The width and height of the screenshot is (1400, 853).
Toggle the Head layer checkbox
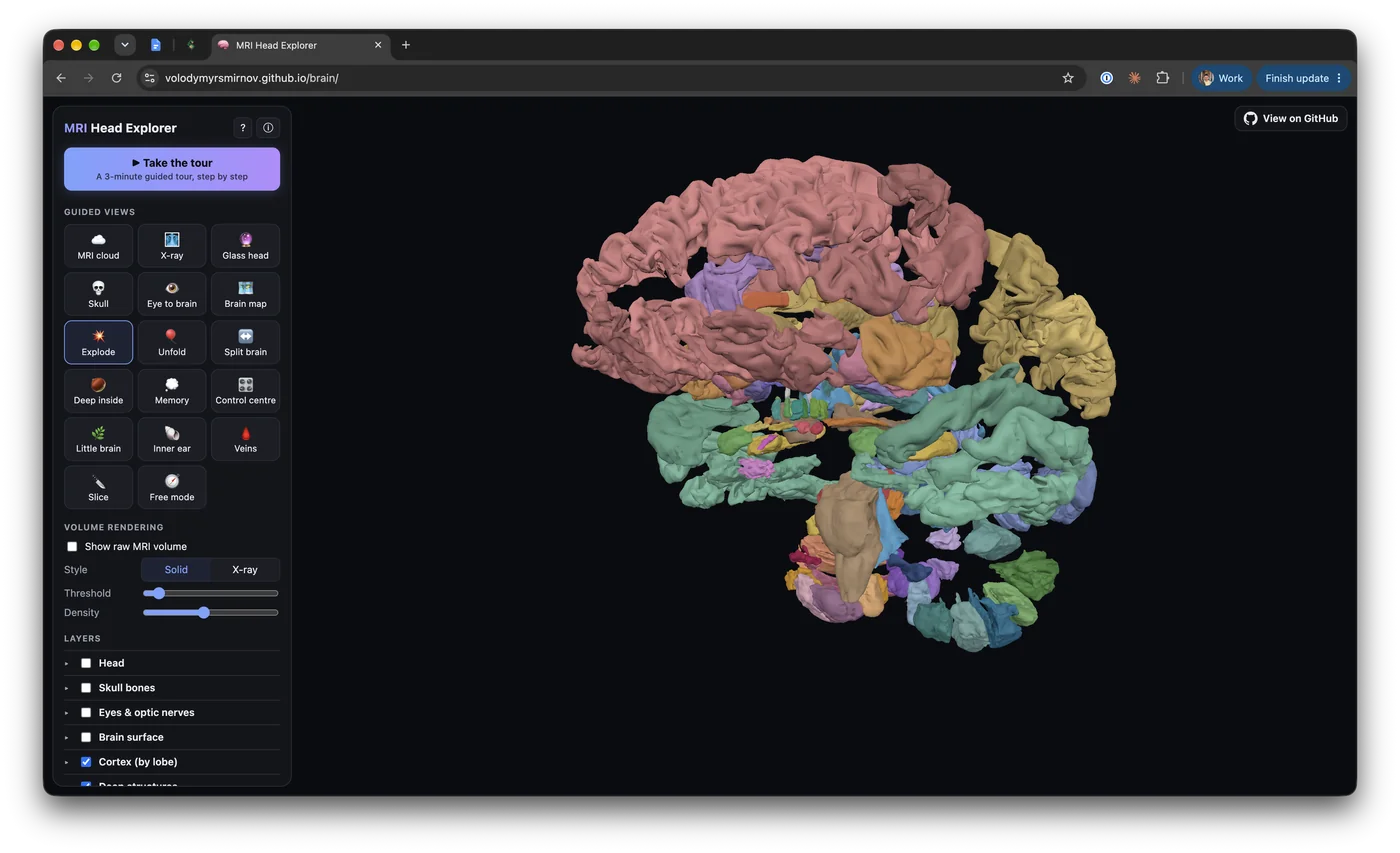[86, 663]
